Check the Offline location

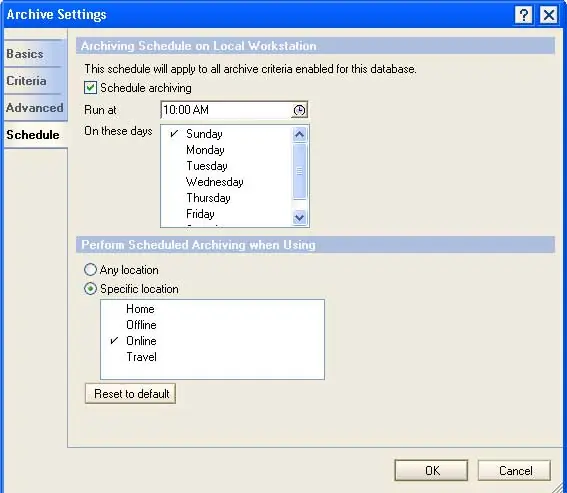point(212,325)
